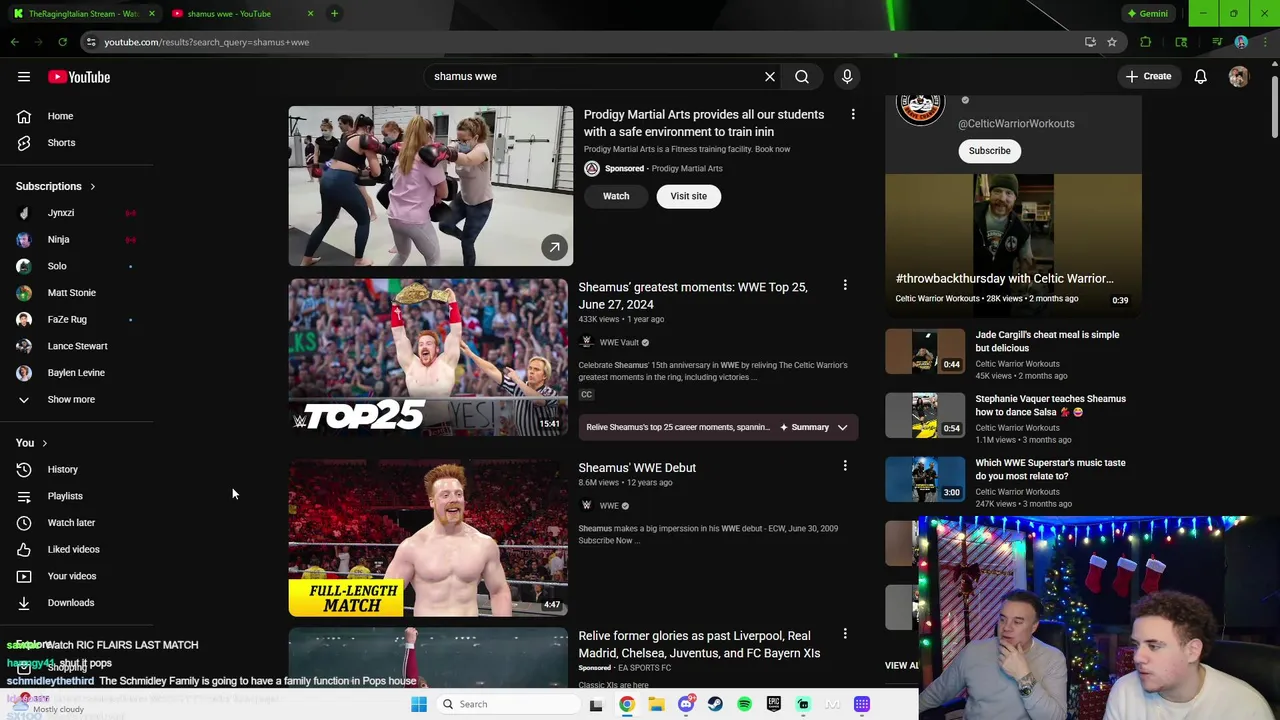Expand the You section chevron

44,443
